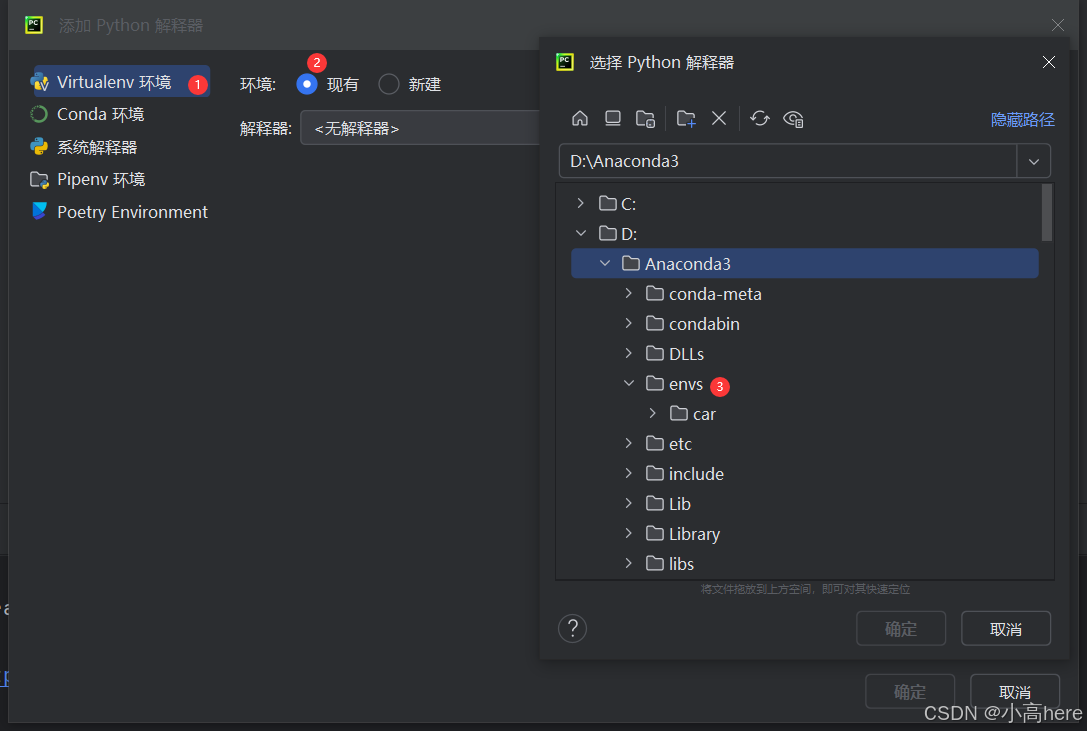The height and width of the screenshot is (731, 1087).
Task: Collapse the Anaconda3 folder chevron
Action: click(605, 264)
